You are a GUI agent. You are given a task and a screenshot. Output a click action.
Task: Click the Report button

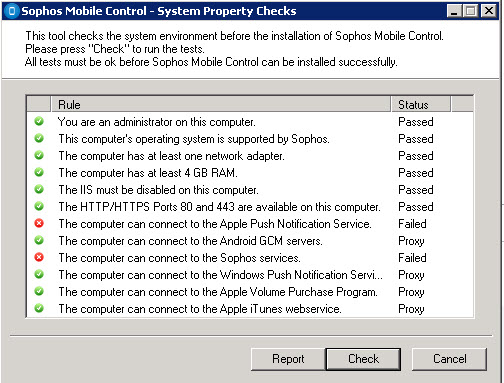point(288,359)
